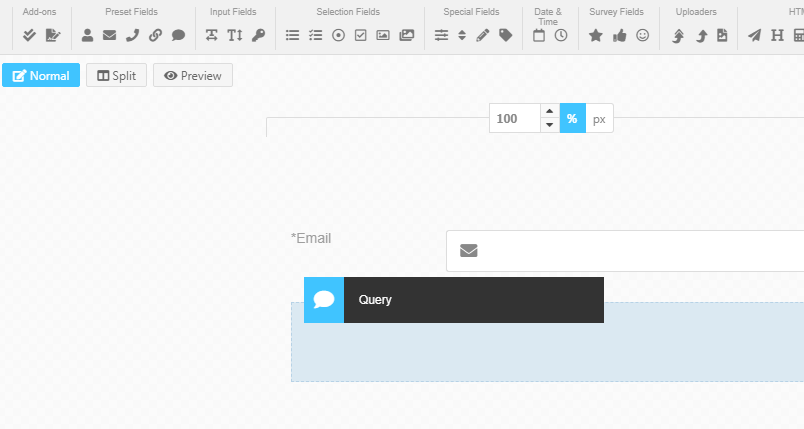Image resolution: width=804 pixels, height=429 pixels.
Task: Decrease the form width value
Action: [550, 125]
